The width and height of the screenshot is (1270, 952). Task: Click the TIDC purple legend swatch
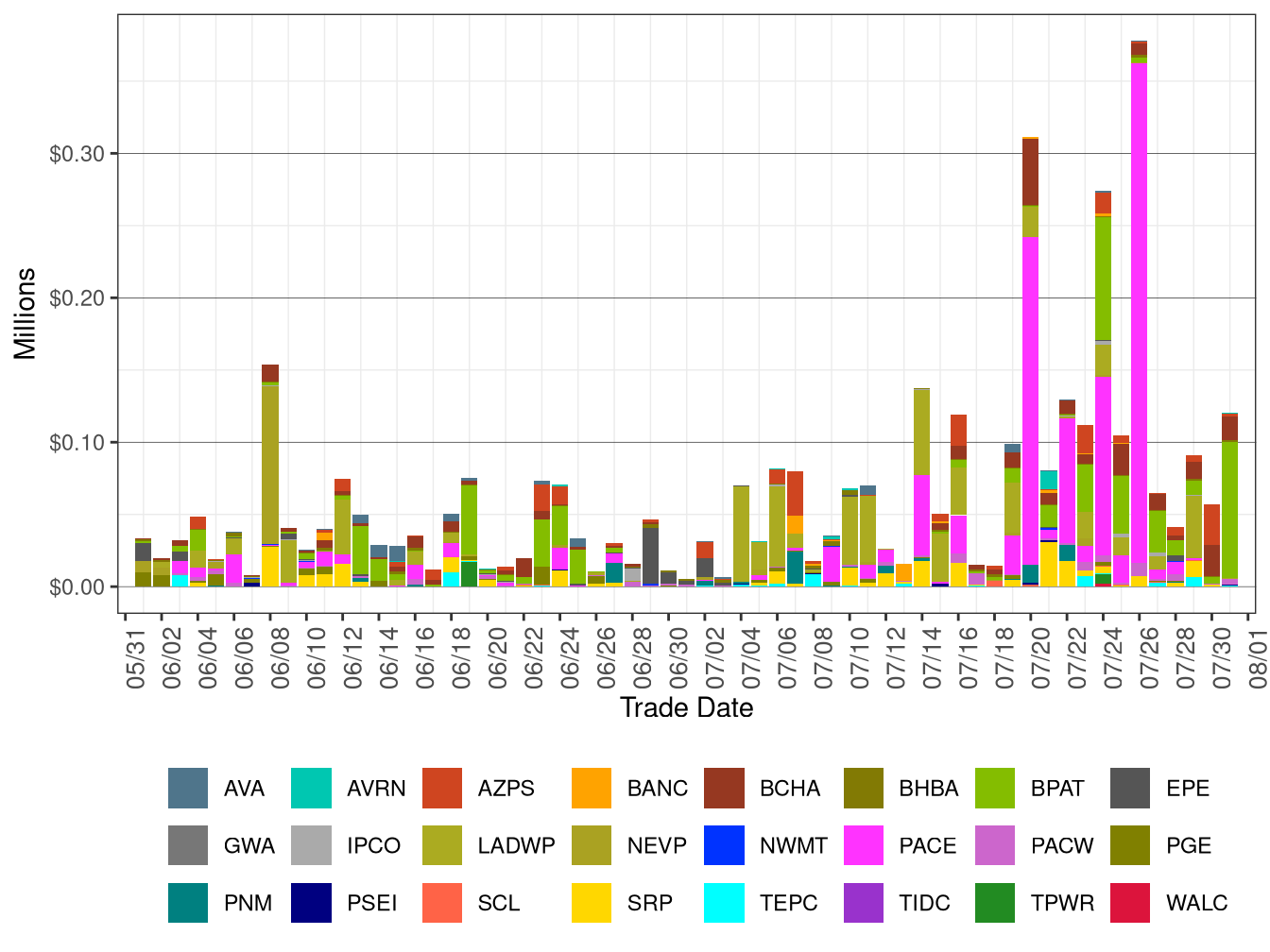864,903
